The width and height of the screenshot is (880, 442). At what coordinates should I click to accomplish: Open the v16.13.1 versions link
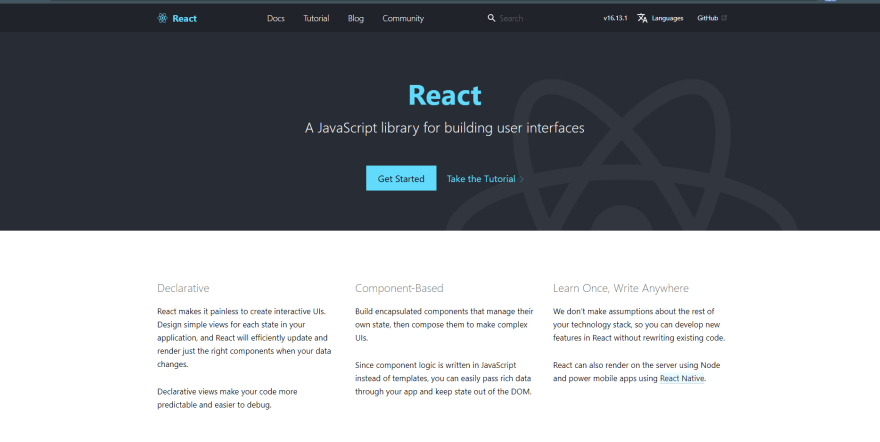pos(615,18)
